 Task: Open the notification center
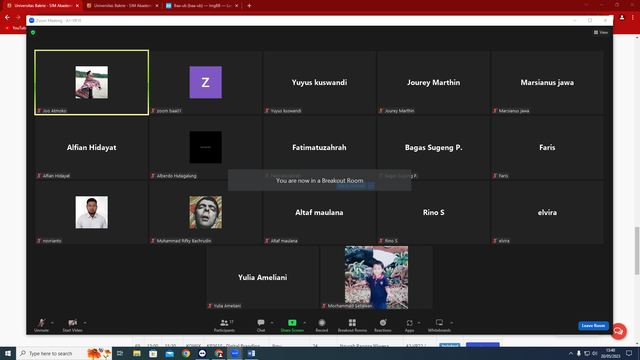tap(629, 353)
